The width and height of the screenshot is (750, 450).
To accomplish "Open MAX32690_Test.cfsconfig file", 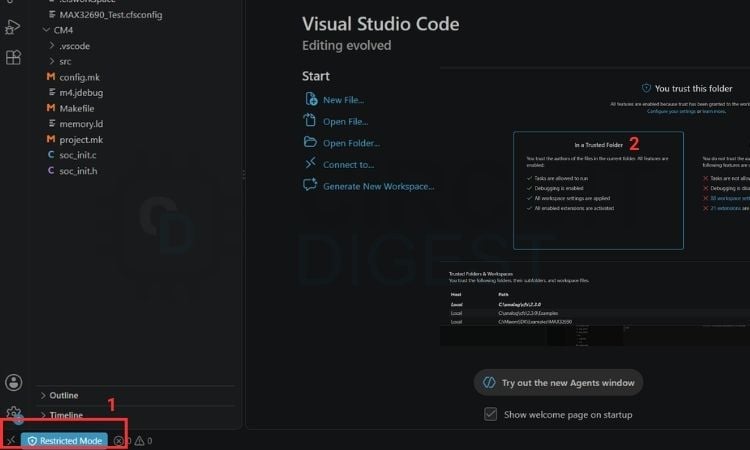I will (x=110, y=15).
